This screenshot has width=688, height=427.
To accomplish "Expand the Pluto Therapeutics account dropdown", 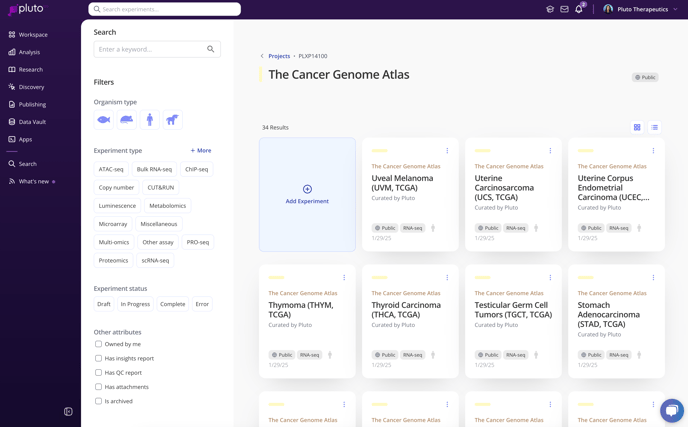I will (x=675, y=9).
